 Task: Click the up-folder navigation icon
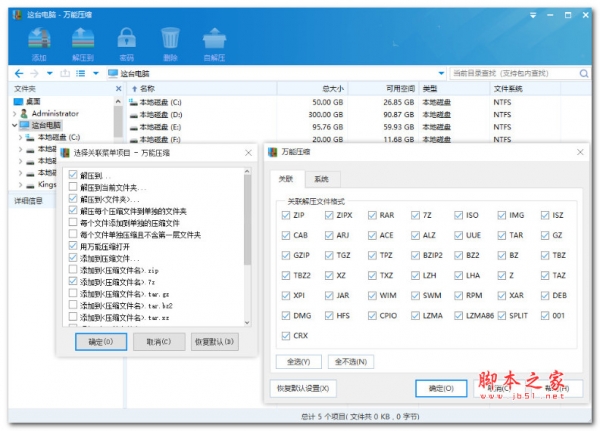[65, 73]
